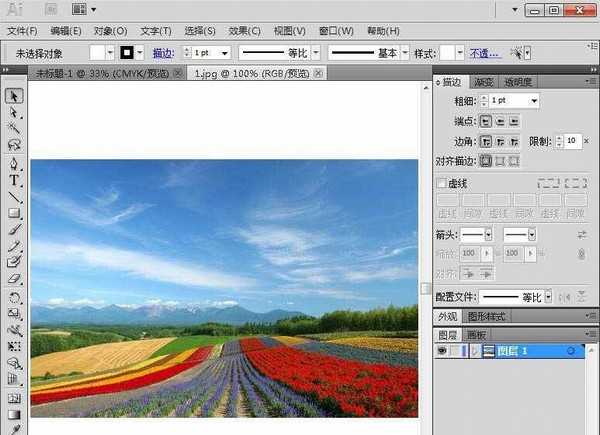Select the Pen tool
Viewport: 600px width, 435px height.
pyautogui.click(x=14, y=163)
